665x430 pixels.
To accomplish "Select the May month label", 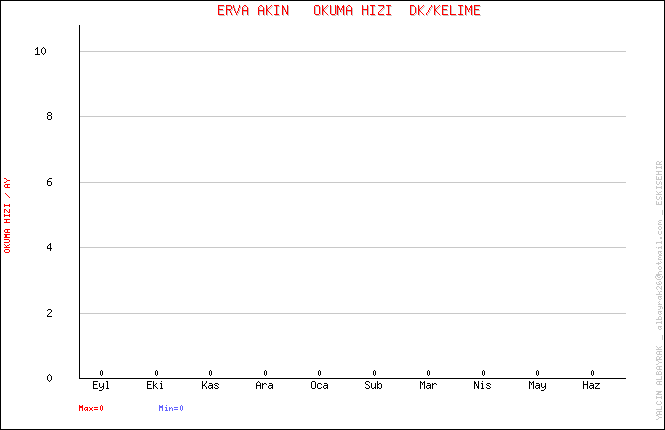I will point(537,386).
